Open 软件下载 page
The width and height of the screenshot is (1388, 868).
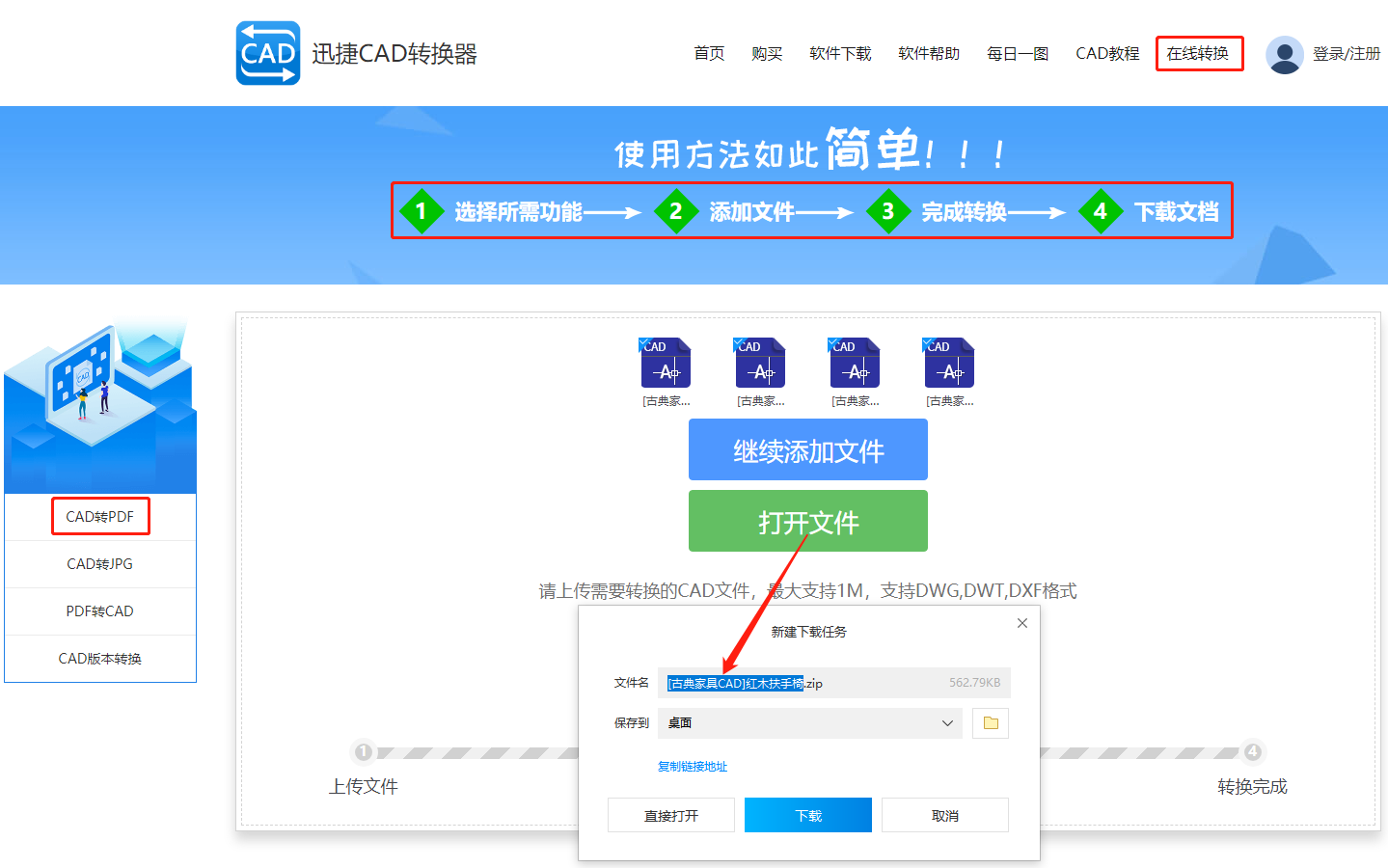click(840, 54)
